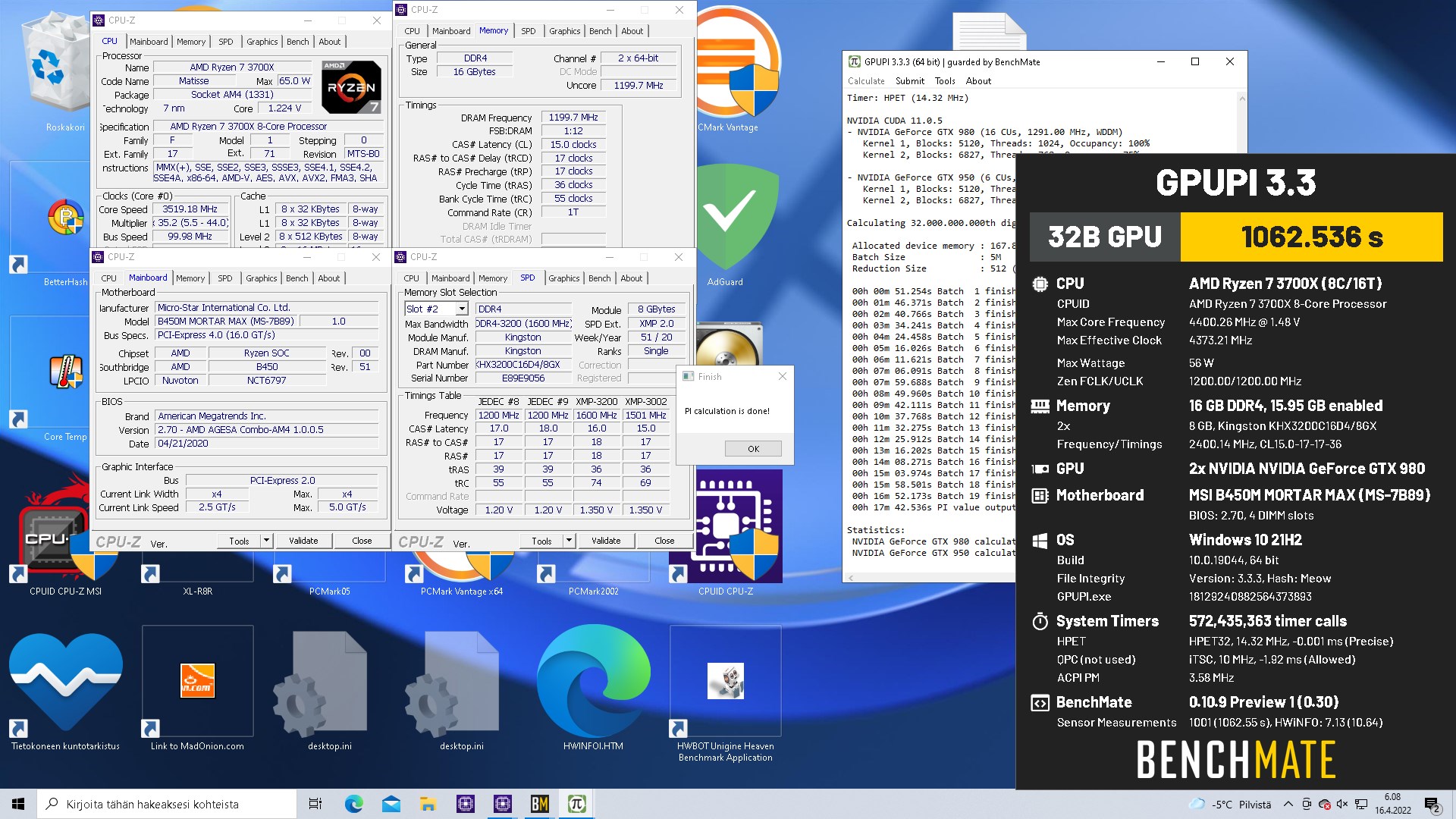The height and width of the screenshot is (819, 1456).
Task: Select the Core Speed 3519.18 MHz value
Action: [190, 209]
